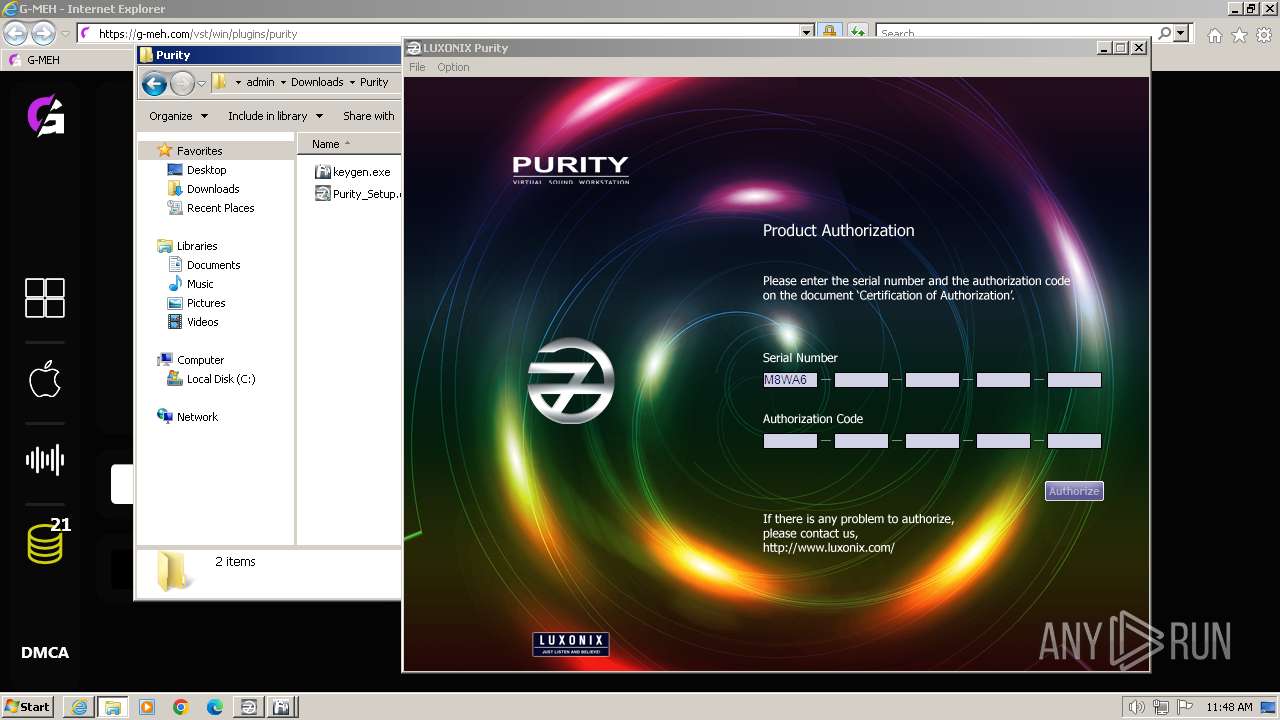
Task: Open the Videos library
Action: coord(202,322)
